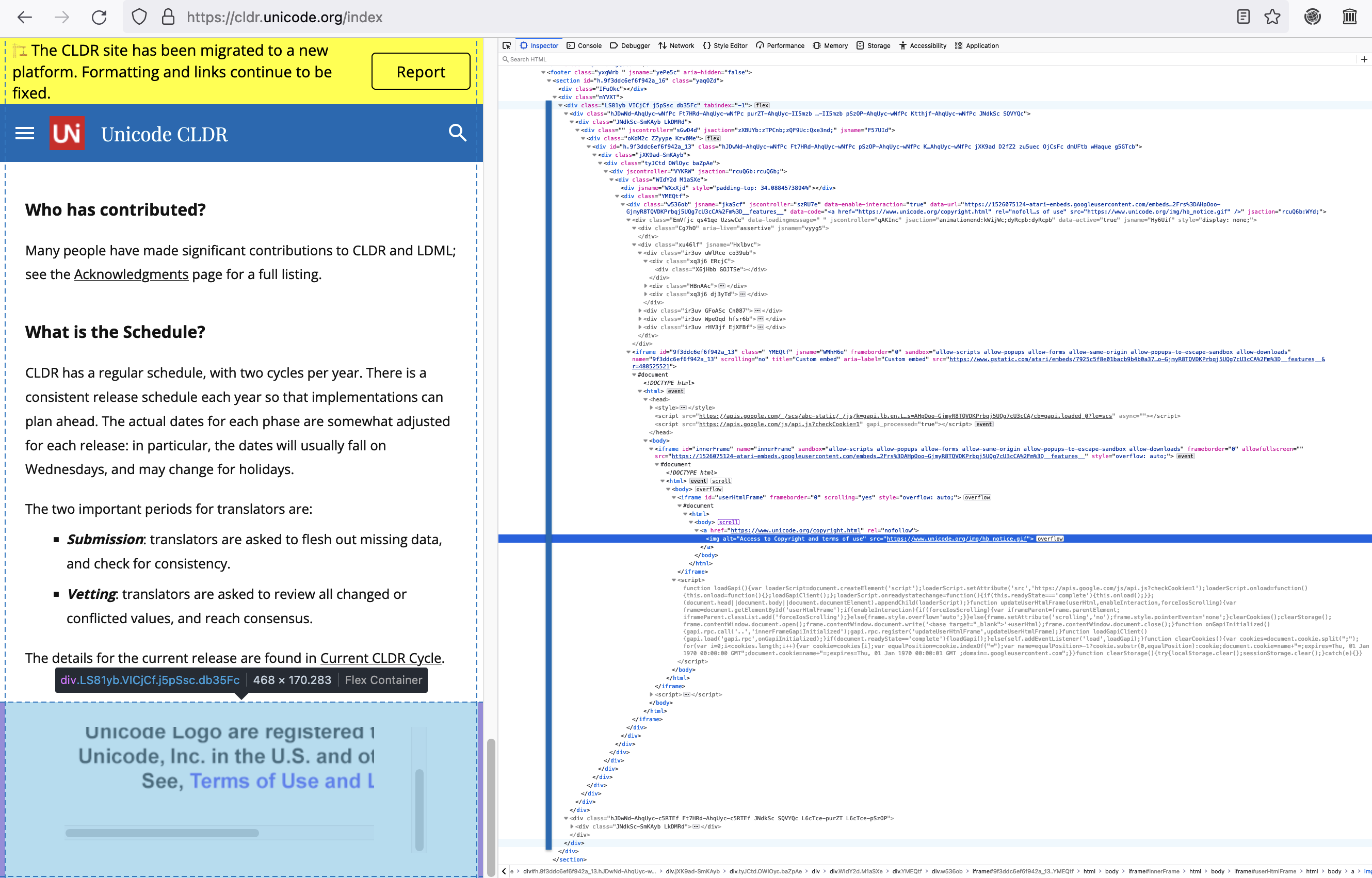Toggle the flex badge on LS81yb div
The width and height of the screenshot is (1372, 878).
tap(762, 105)
